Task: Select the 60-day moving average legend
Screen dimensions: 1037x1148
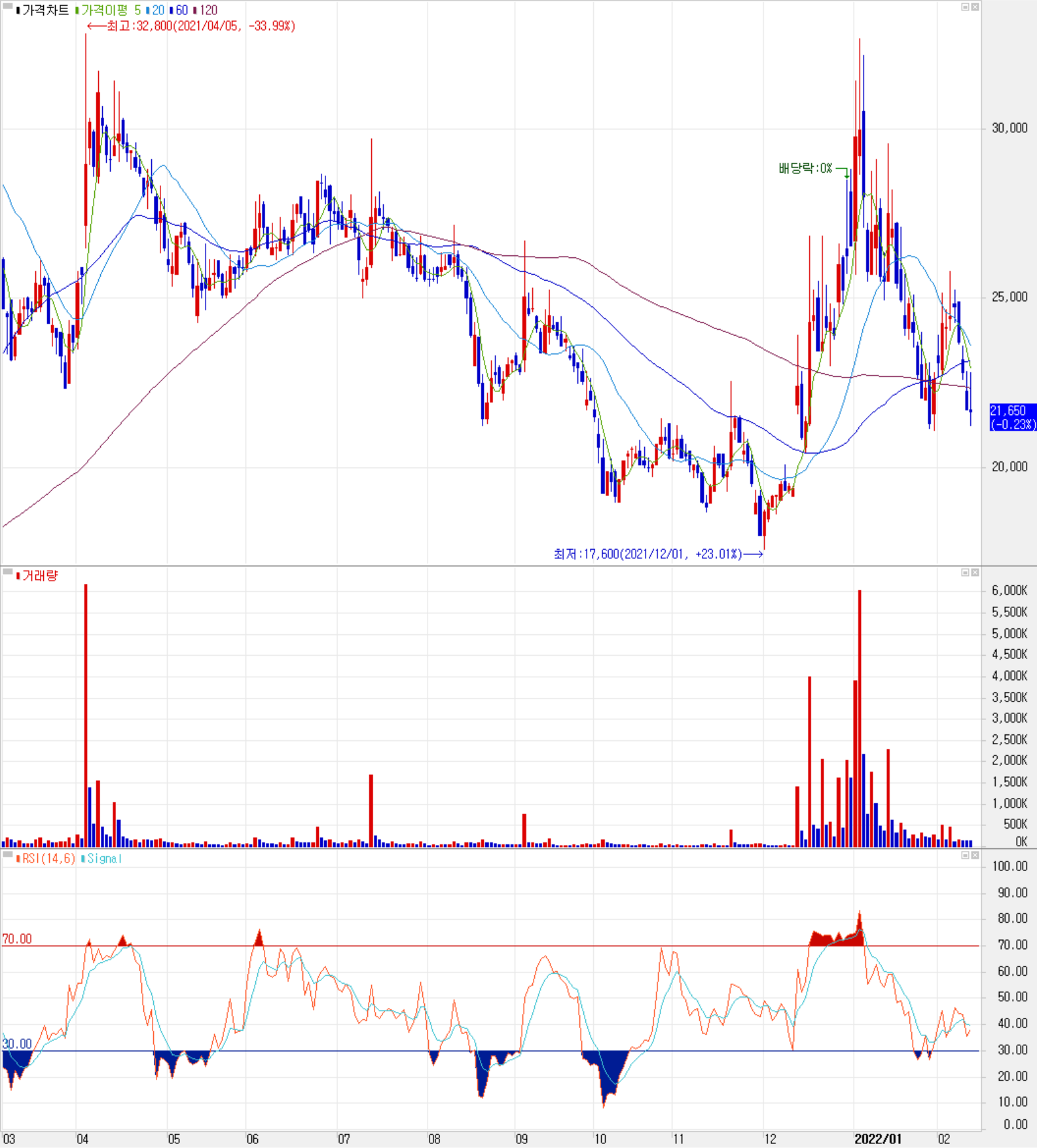Action: (179, 10)
